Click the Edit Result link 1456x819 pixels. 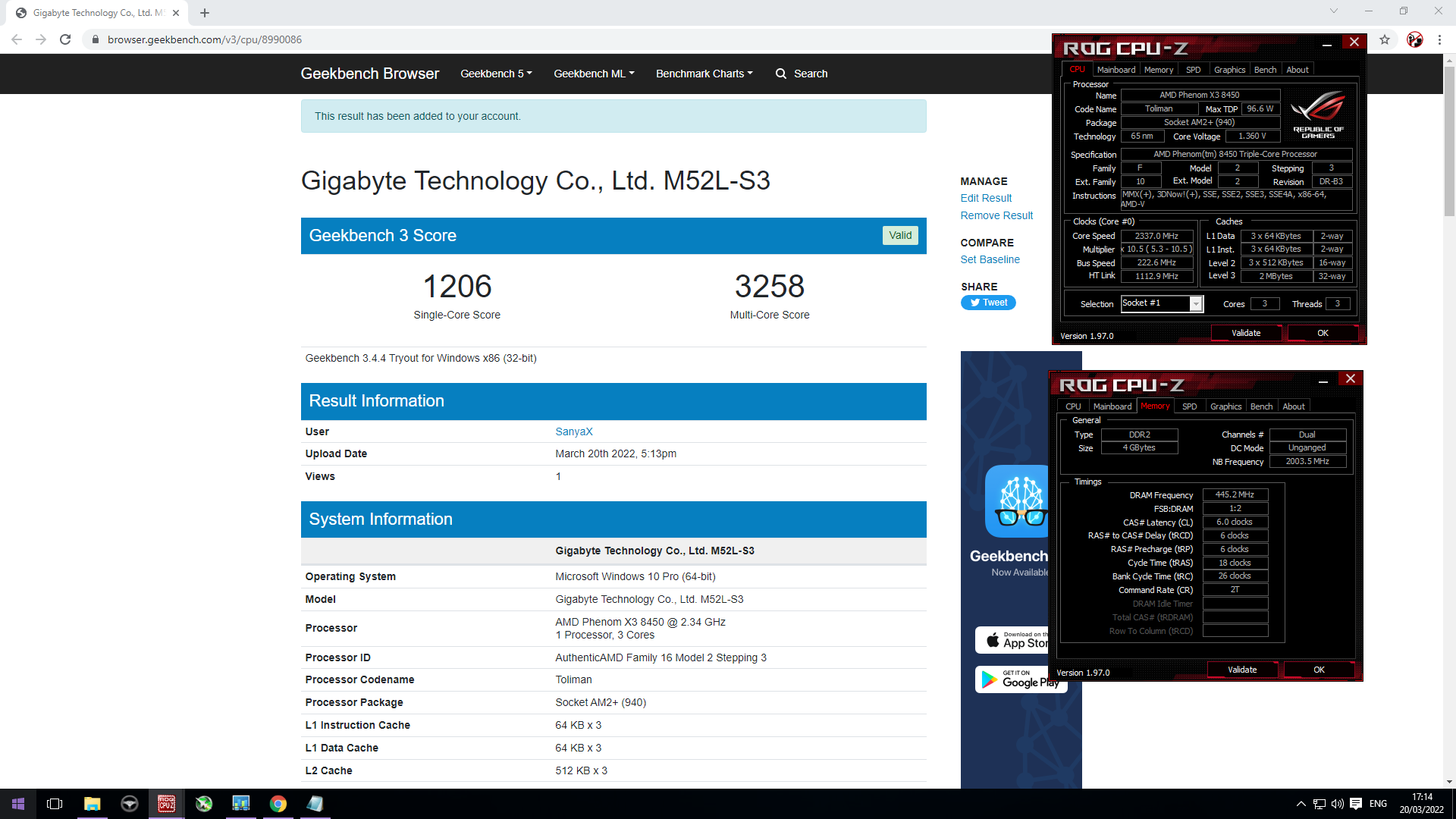coord(986,198)
